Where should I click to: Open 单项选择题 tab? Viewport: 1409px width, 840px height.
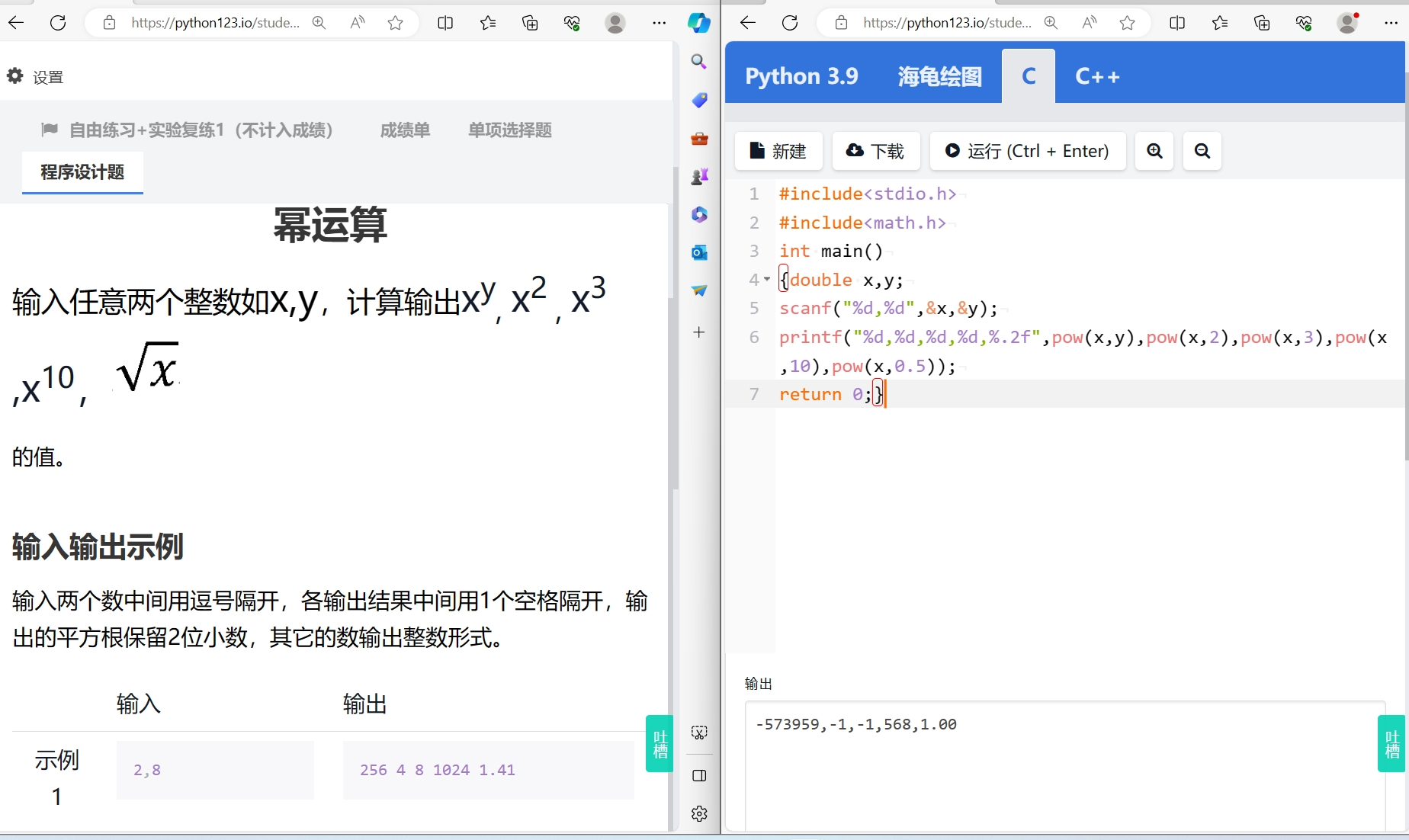pyautogui.click(x=510, y=130)
